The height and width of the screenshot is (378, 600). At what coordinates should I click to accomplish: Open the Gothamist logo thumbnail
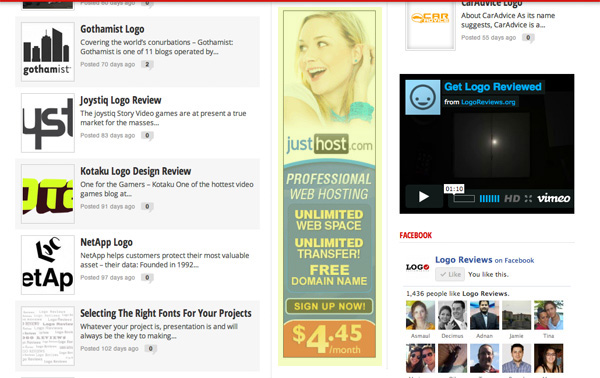(x=48, y=52)
